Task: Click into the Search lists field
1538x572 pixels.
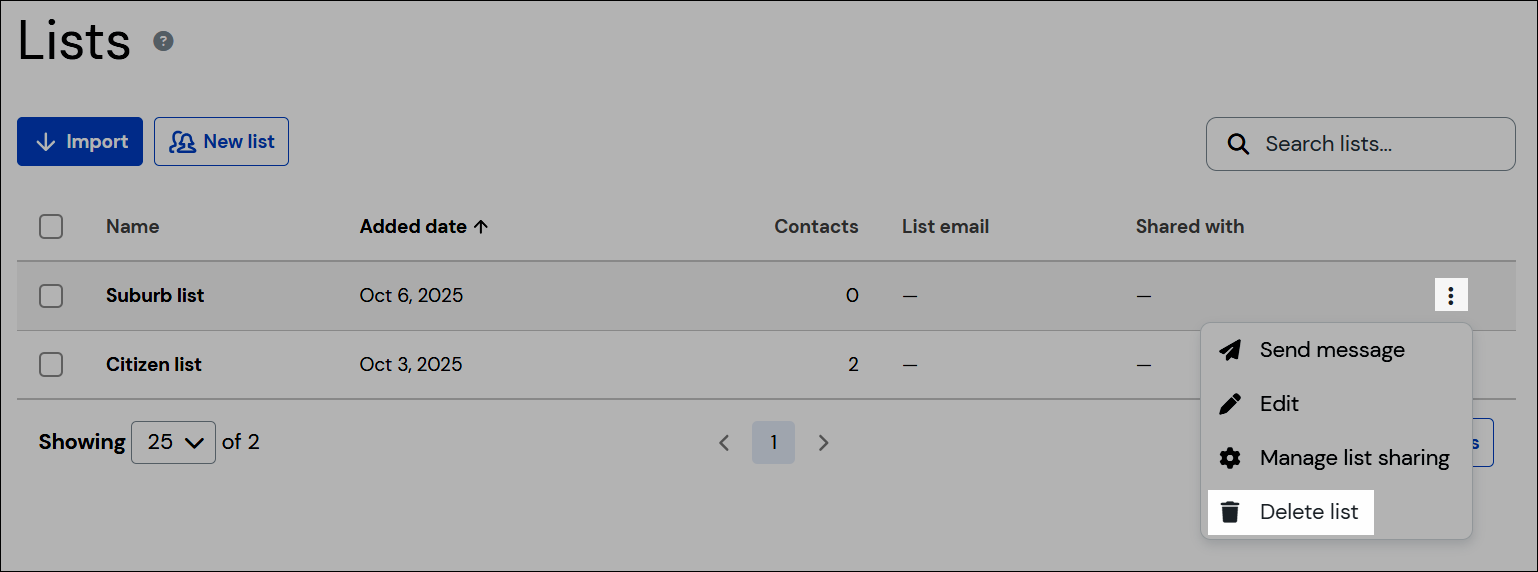Action: click(x=1361, y=144)
